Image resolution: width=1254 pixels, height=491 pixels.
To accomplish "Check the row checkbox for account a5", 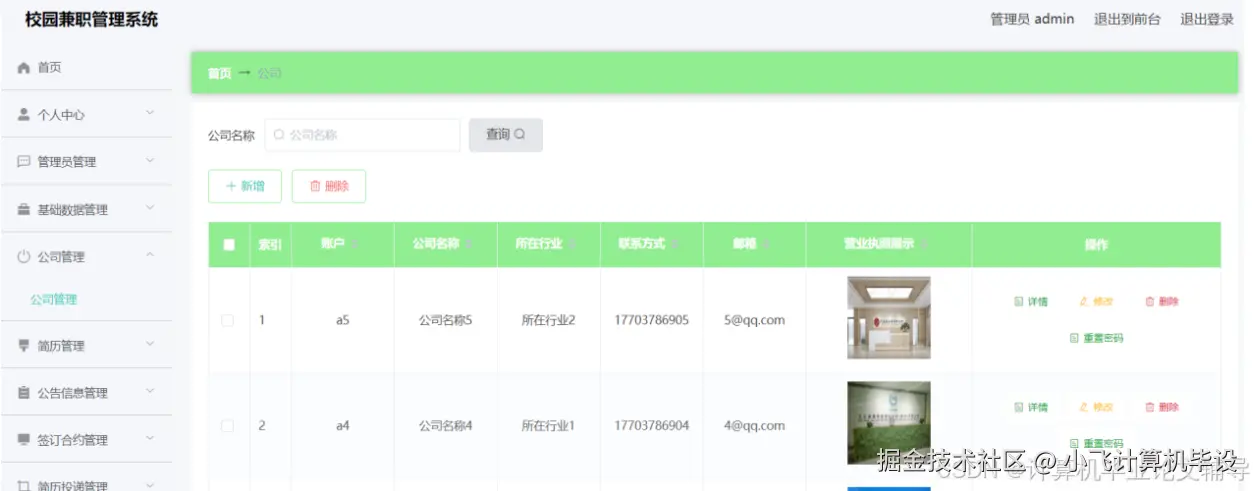I will tap(228, 320).
